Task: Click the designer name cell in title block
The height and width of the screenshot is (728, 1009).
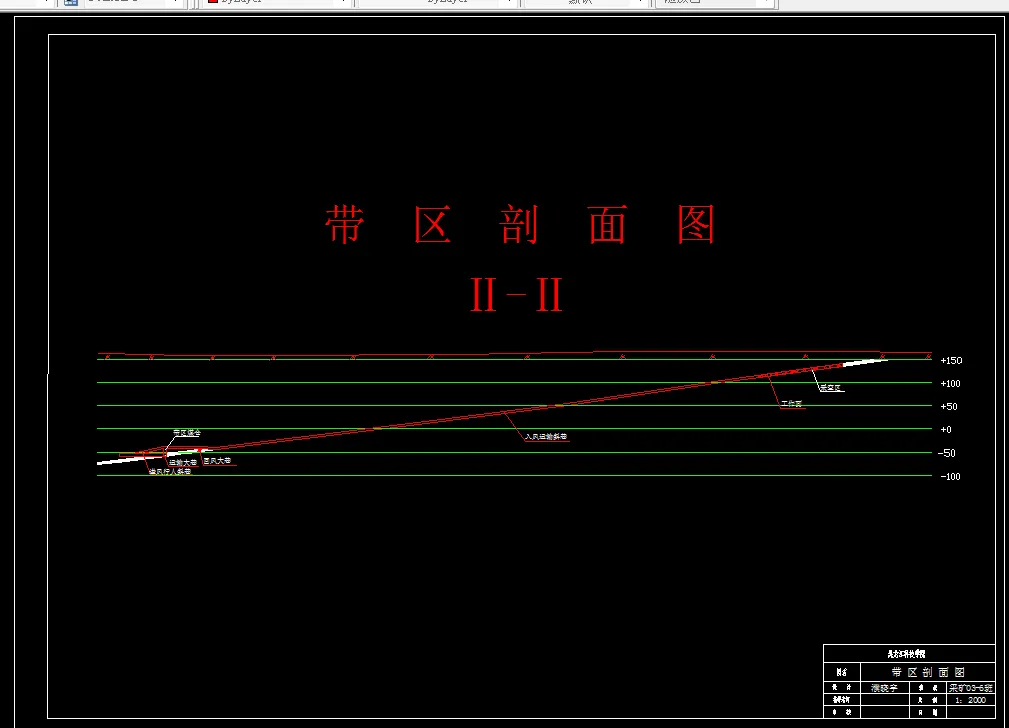Action: [x=885, y=688]
